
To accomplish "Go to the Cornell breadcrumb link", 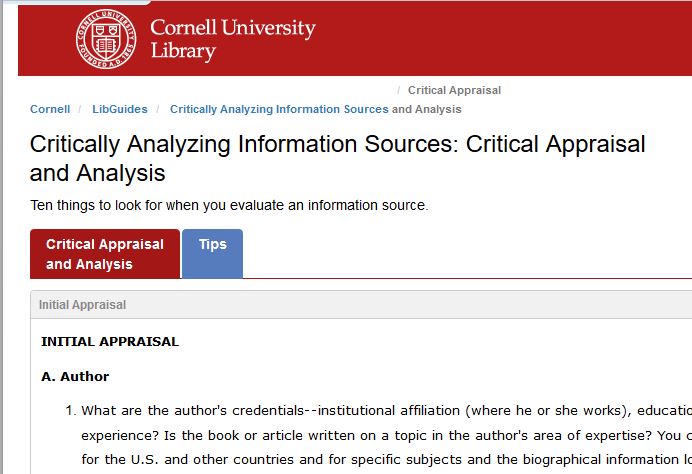I will click(x=50, y=109).
